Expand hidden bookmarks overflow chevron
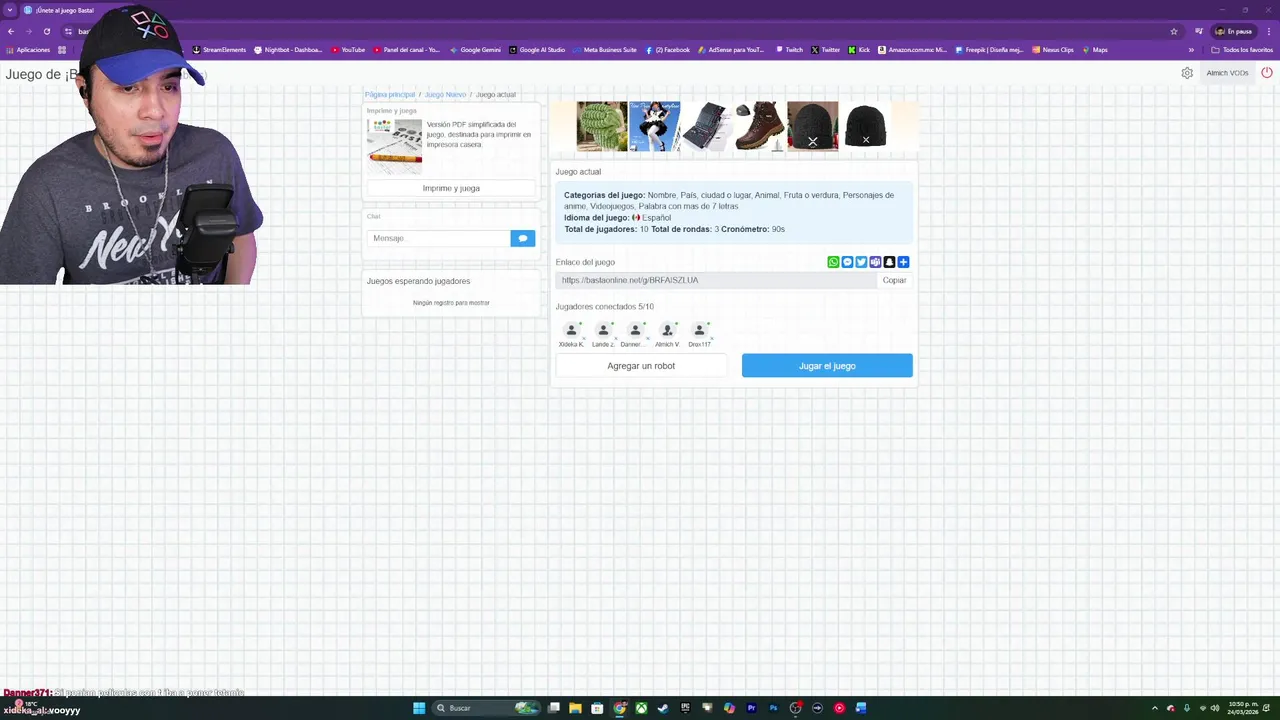Viewport: 1280px width, 720px height. (1191, 50)
